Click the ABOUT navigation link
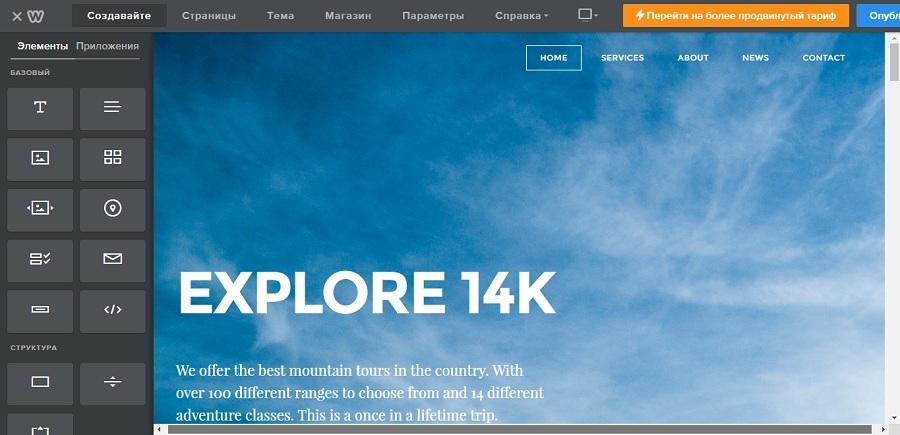The width and height of the screenshot is (900, 435). click(693, 57)
